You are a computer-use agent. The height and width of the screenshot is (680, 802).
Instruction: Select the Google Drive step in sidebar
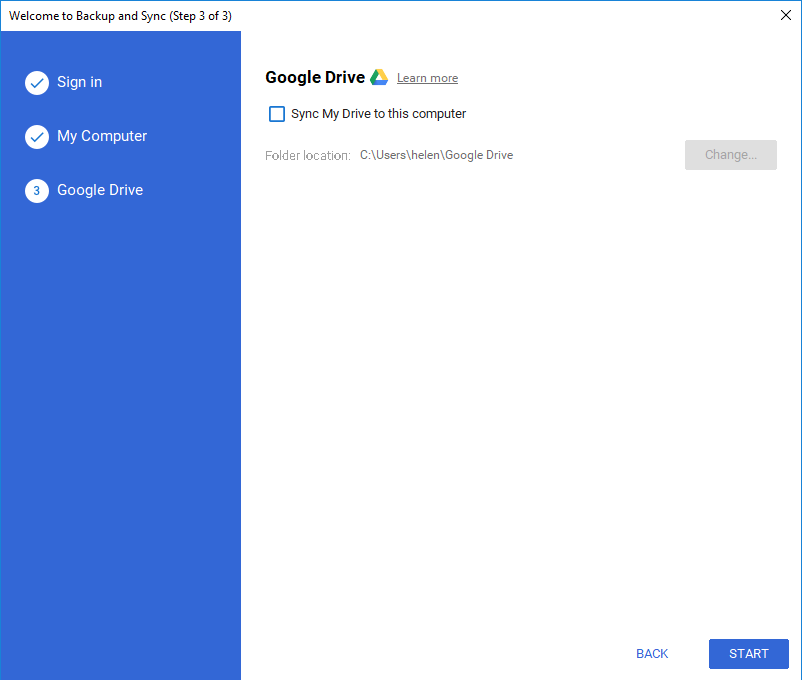click(x=100, y=190)
